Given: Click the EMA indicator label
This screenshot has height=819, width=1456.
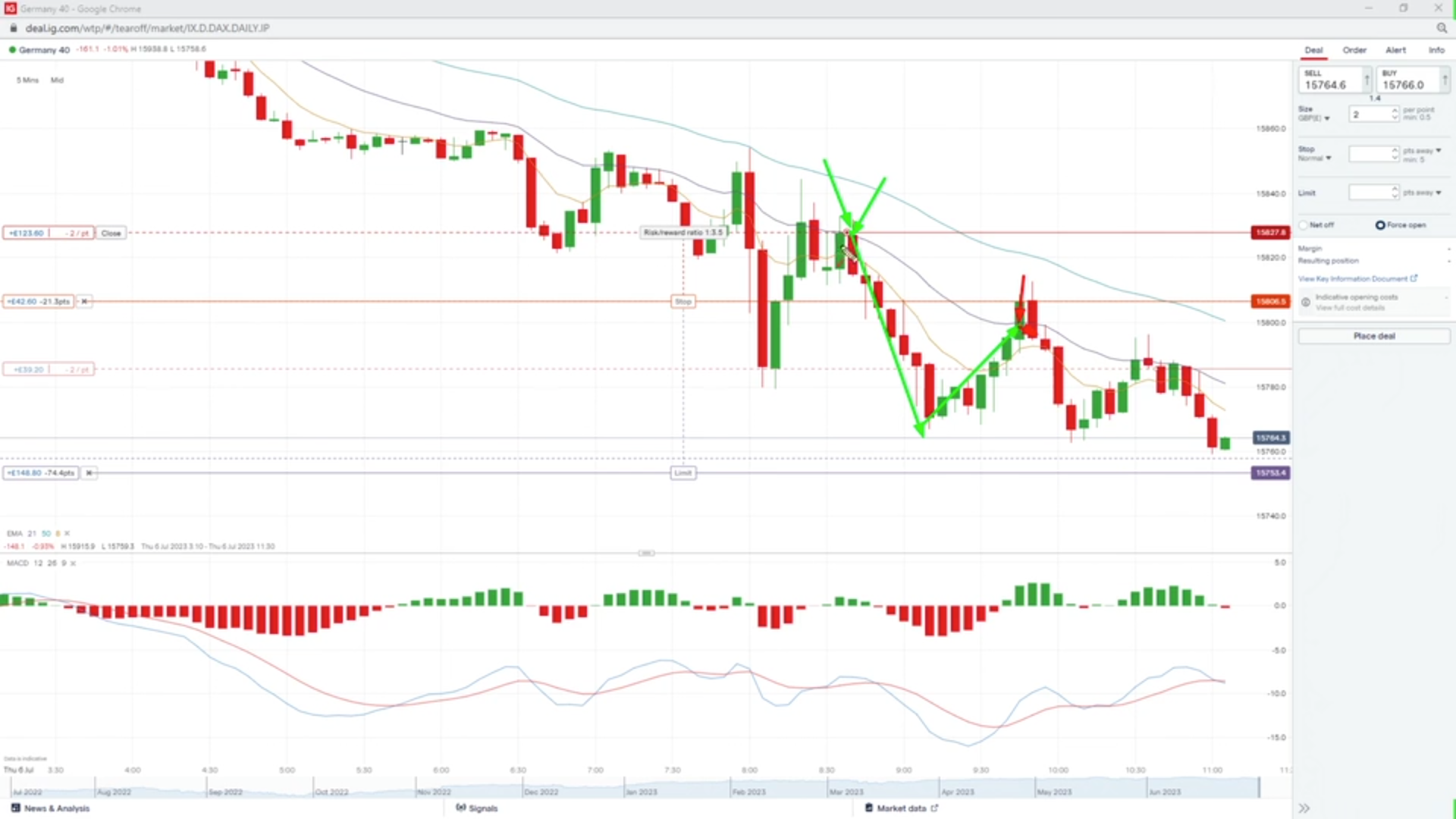Looking at the screenshot, I should (14, 533).
